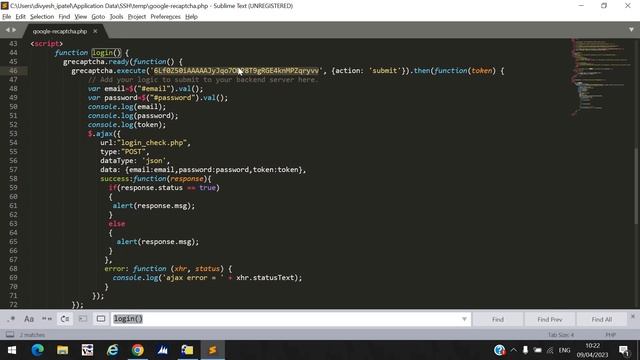Open the tab list dropdown arrow
This screenshot has width=640, height=360.
631,30
